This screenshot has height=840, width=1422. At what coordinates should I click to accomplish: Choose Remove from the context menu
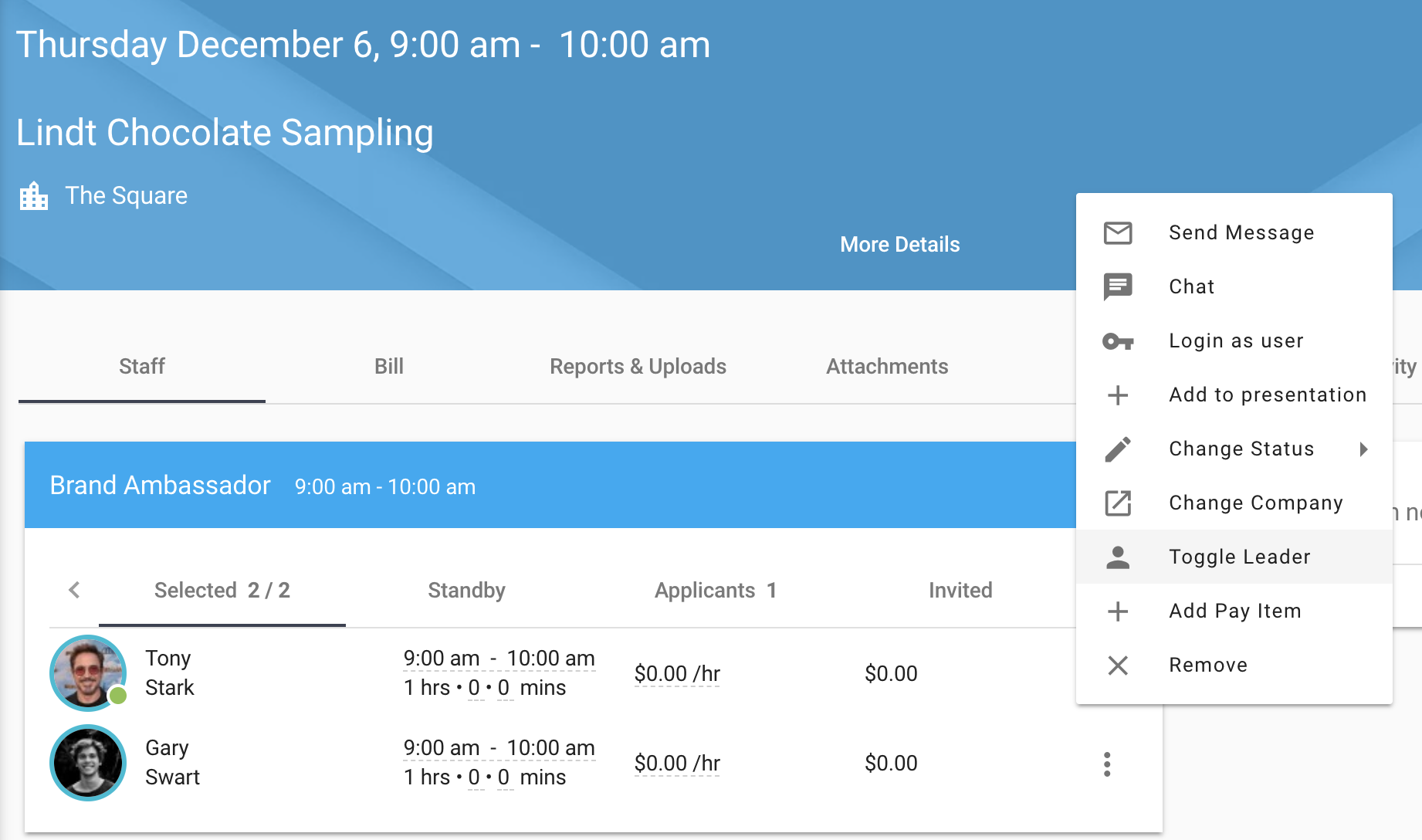click(x=1234, y=665)
